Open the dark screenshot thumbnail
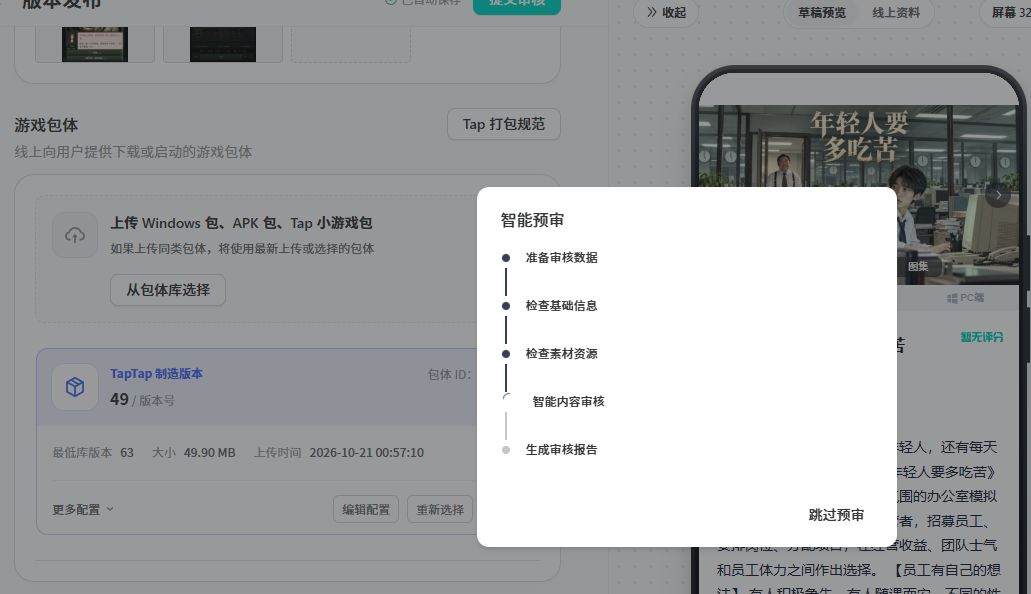1031x594 pixels. pyautogui.click(x=223, y=45)
